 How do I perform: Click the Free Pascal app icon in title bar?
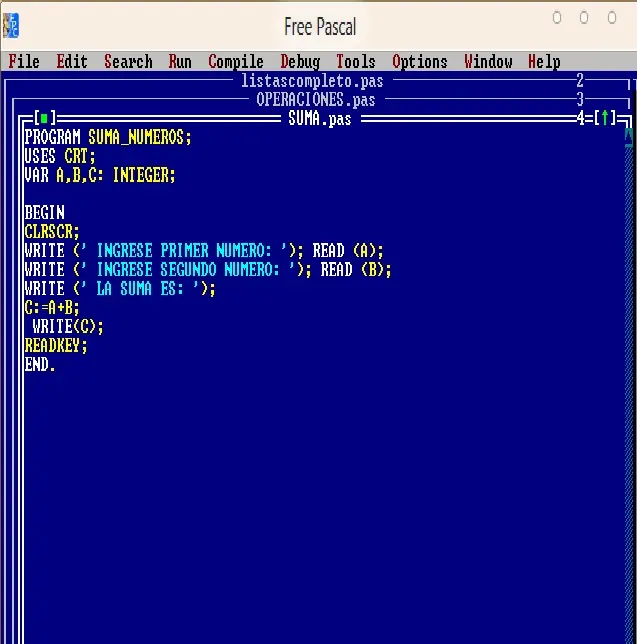tap(11, 25)
